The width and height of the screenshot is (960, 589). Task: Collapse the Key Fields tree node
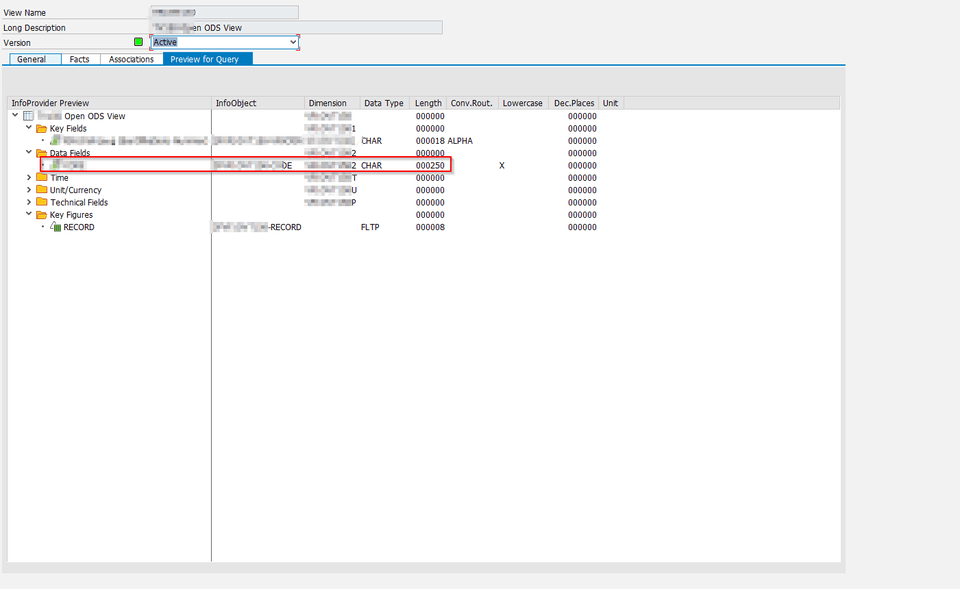(29, 128)
